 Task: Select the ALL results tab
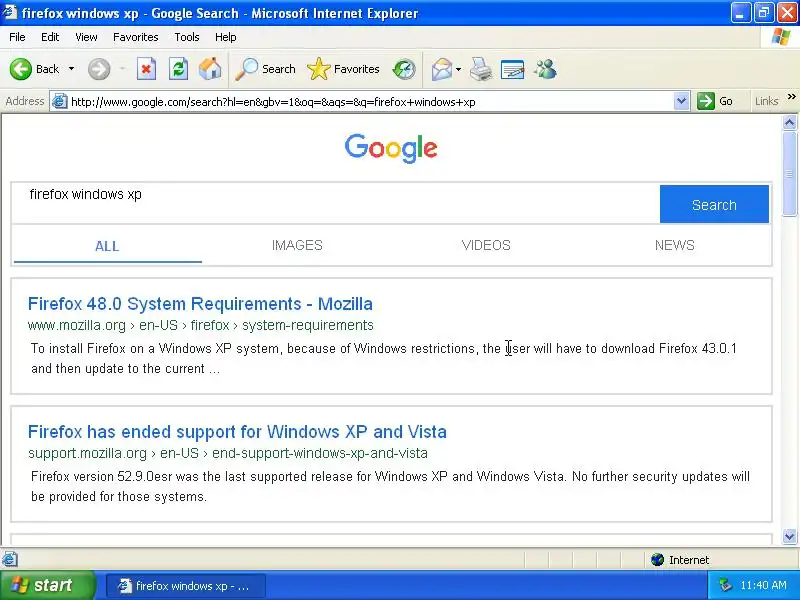107,246
